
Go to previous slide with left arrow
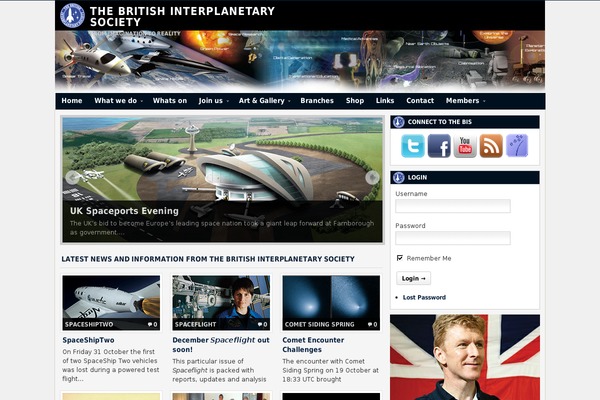(72, 178)
